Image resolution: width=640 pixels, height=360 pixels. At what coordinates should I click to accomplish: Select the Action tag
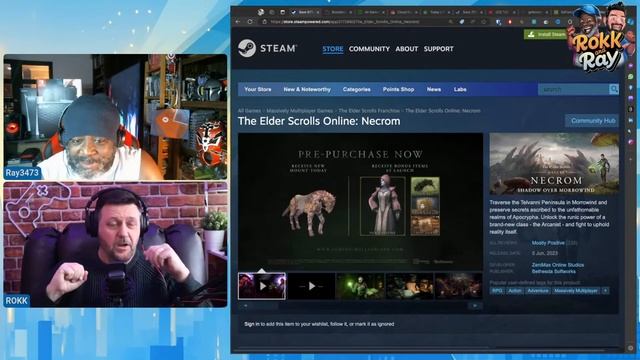(x=515, y=291)
